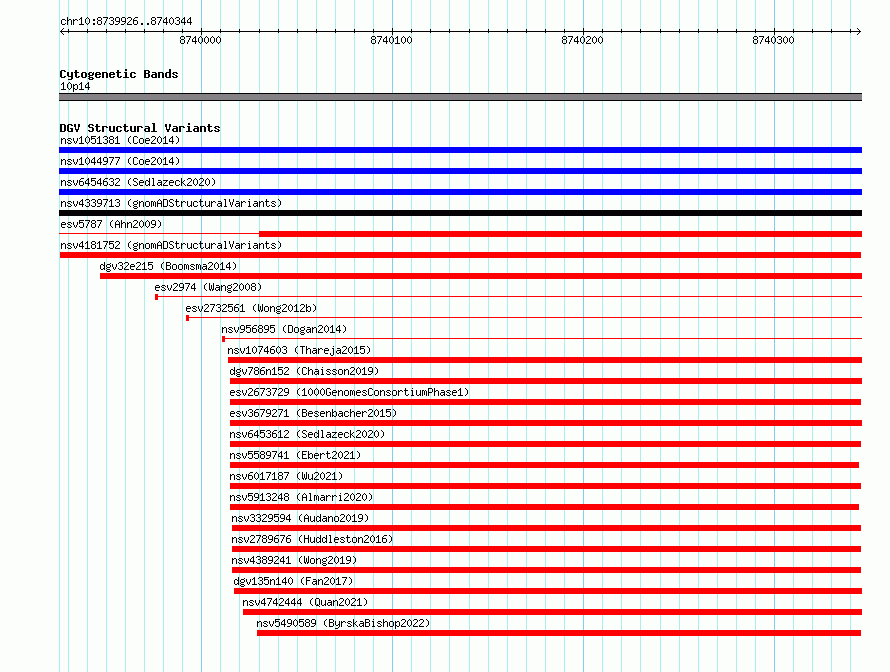The height and width of the screenshot is (672, 890).
Task: Select the 10p14 band label
Action: tap(75, 86)
